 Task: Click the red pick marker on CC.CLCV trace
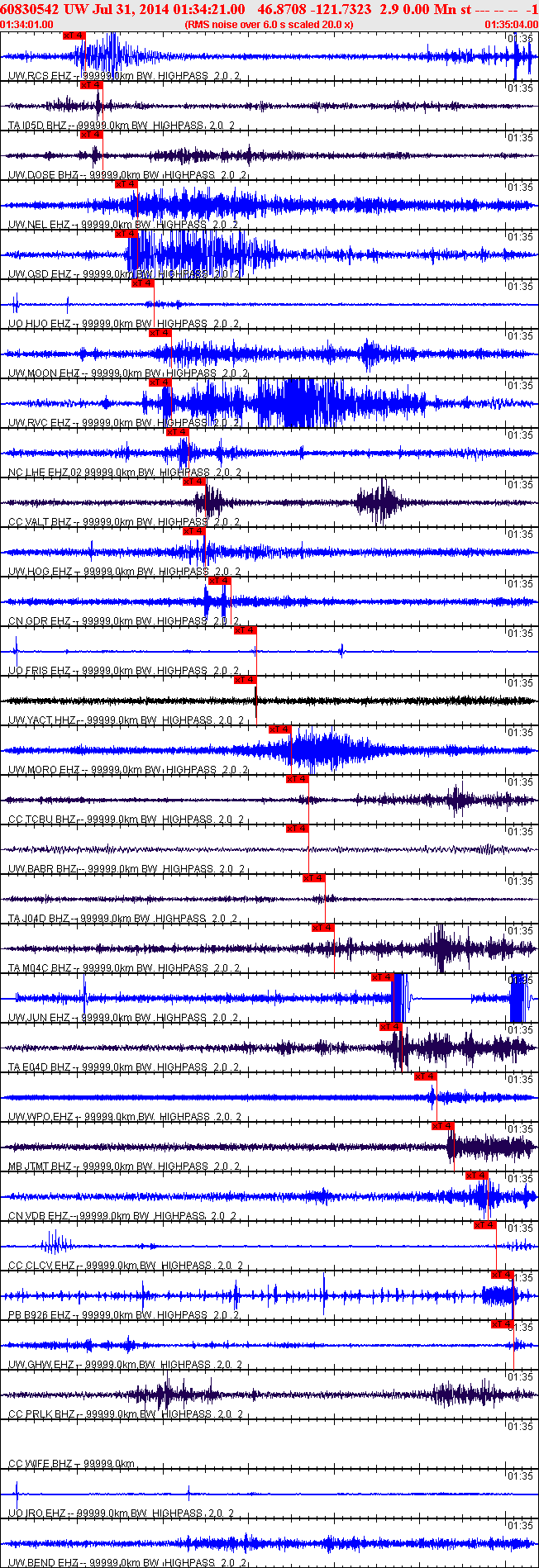coord(485,1225)
